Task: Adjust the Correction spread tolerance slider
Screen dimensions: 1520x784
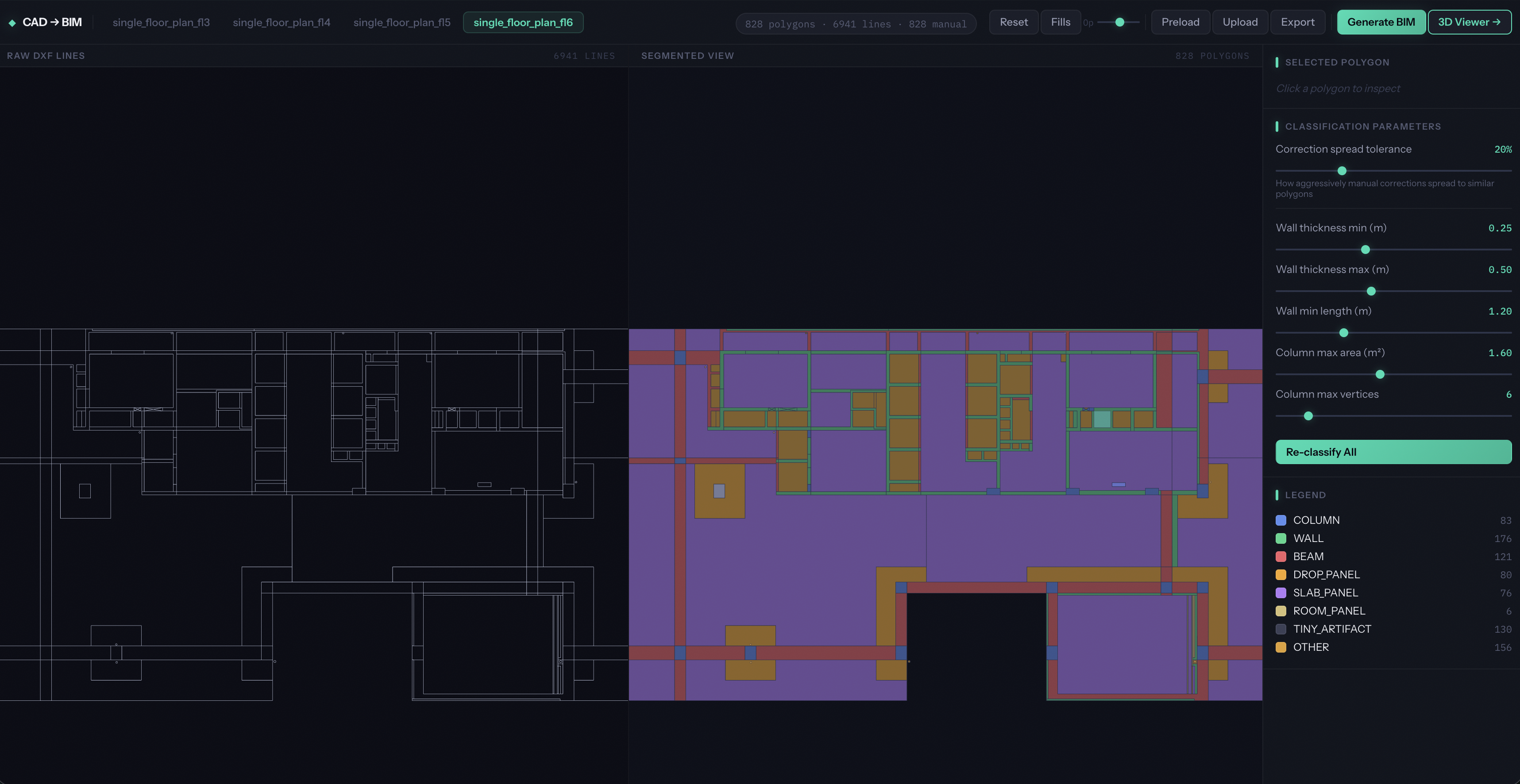Action: coord(1342,170)
